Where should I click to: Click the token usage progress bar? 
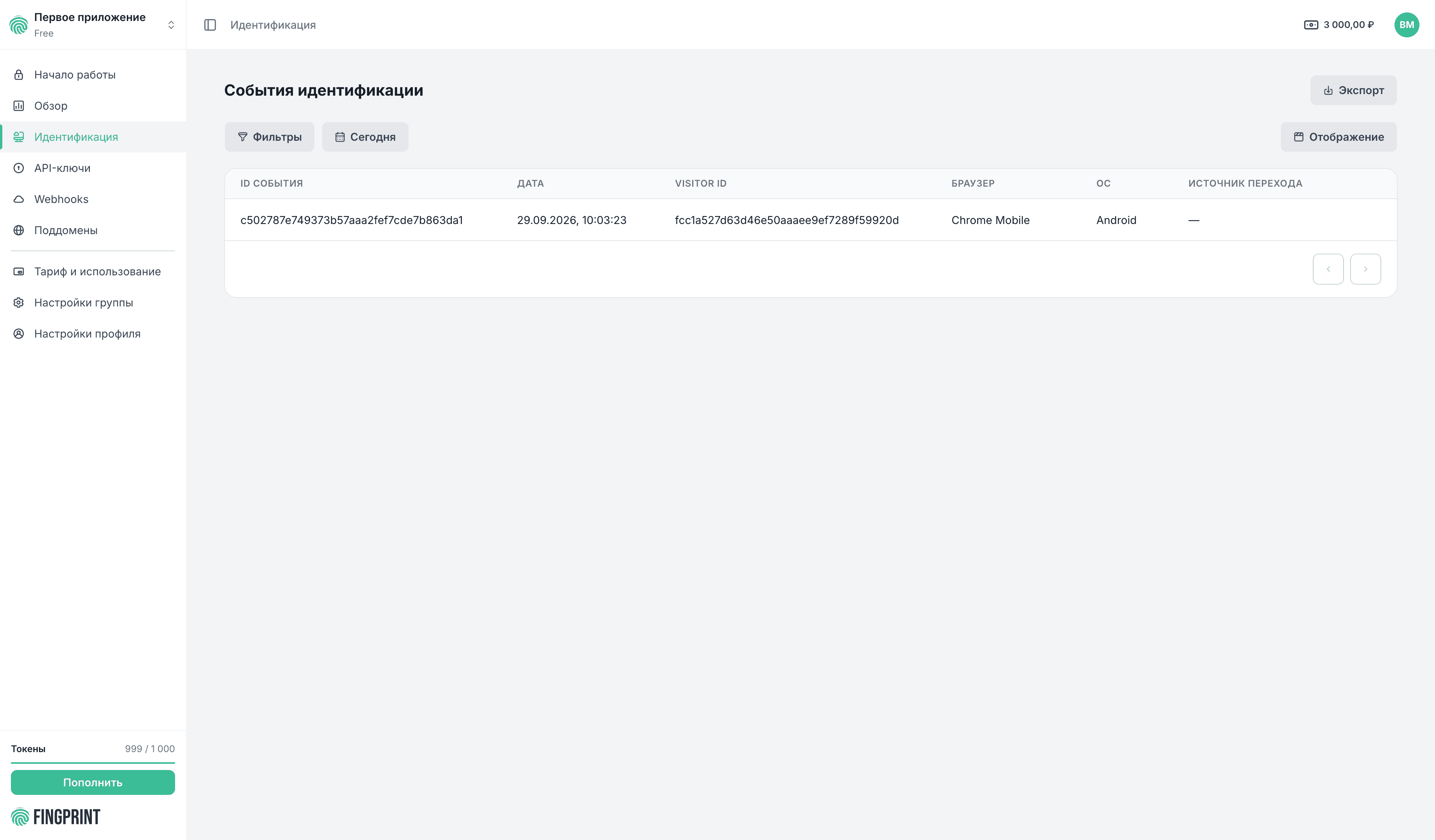[93, 763]
